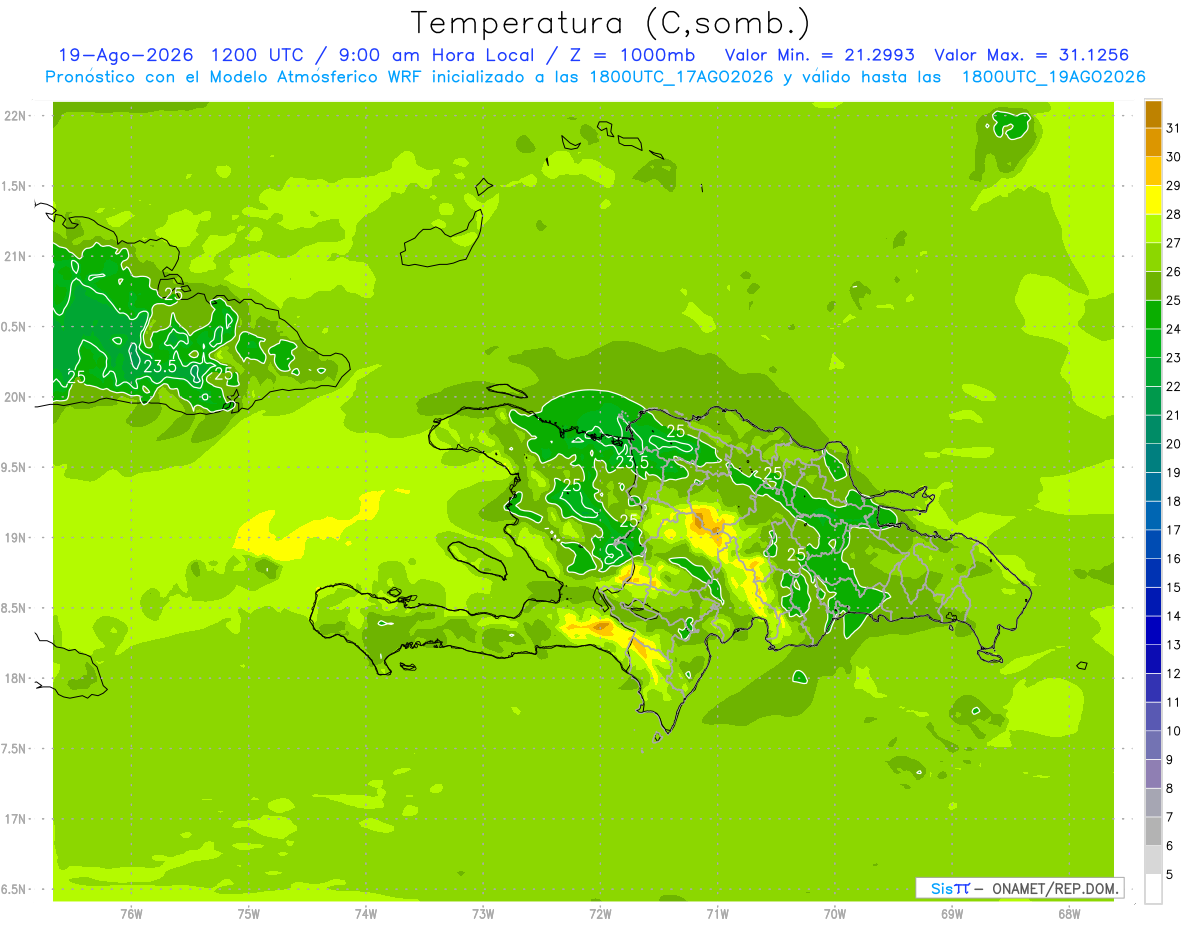Click the '20N' latitude label
Screen dimensions: 1200x927
(15, 397)
